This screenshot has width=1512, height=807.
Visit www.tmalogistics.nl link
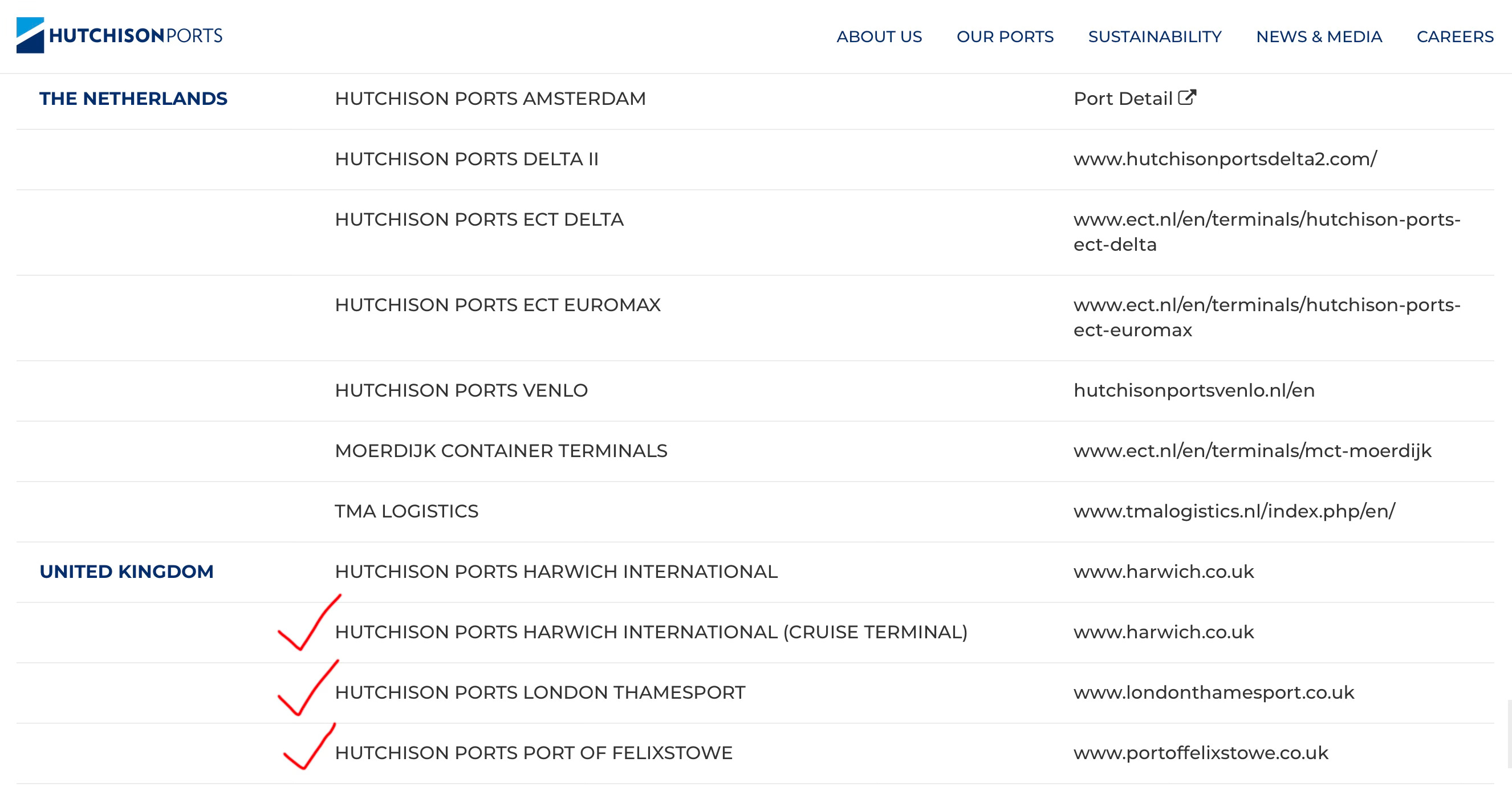pos(1234,511)
